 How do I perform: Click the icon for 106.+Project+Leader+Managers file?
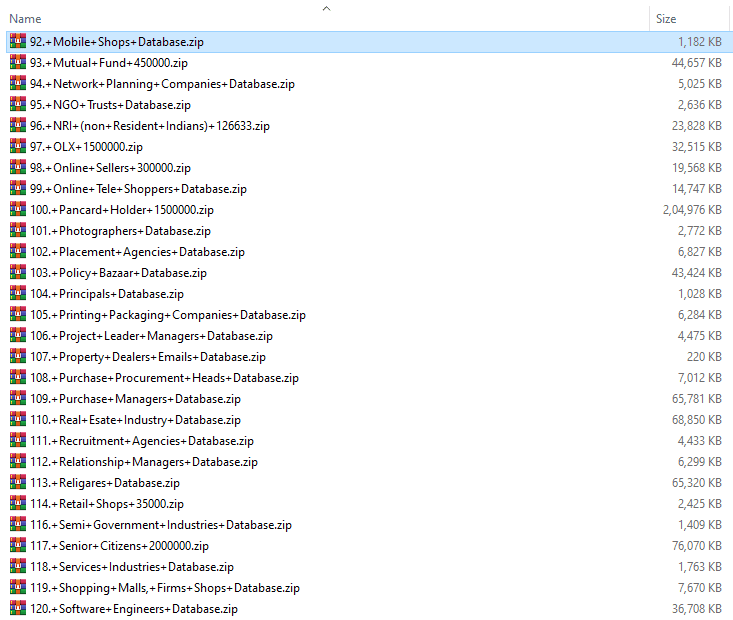(x=18, y=336)
